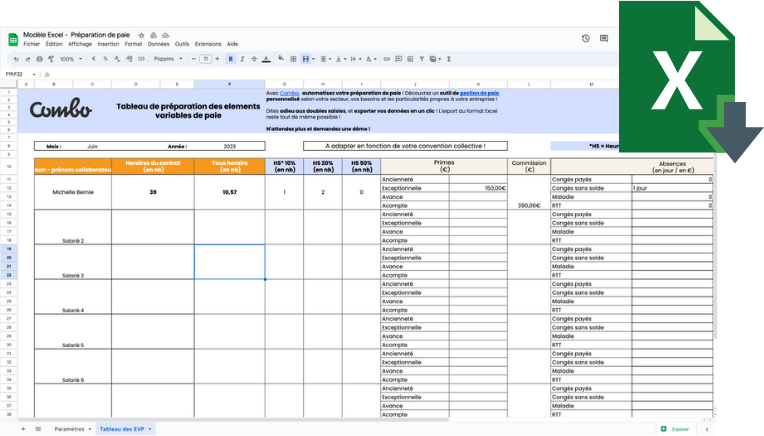Activate the paint format tool
The width and height of the screenshot is (764, 436).
(51, 59)
